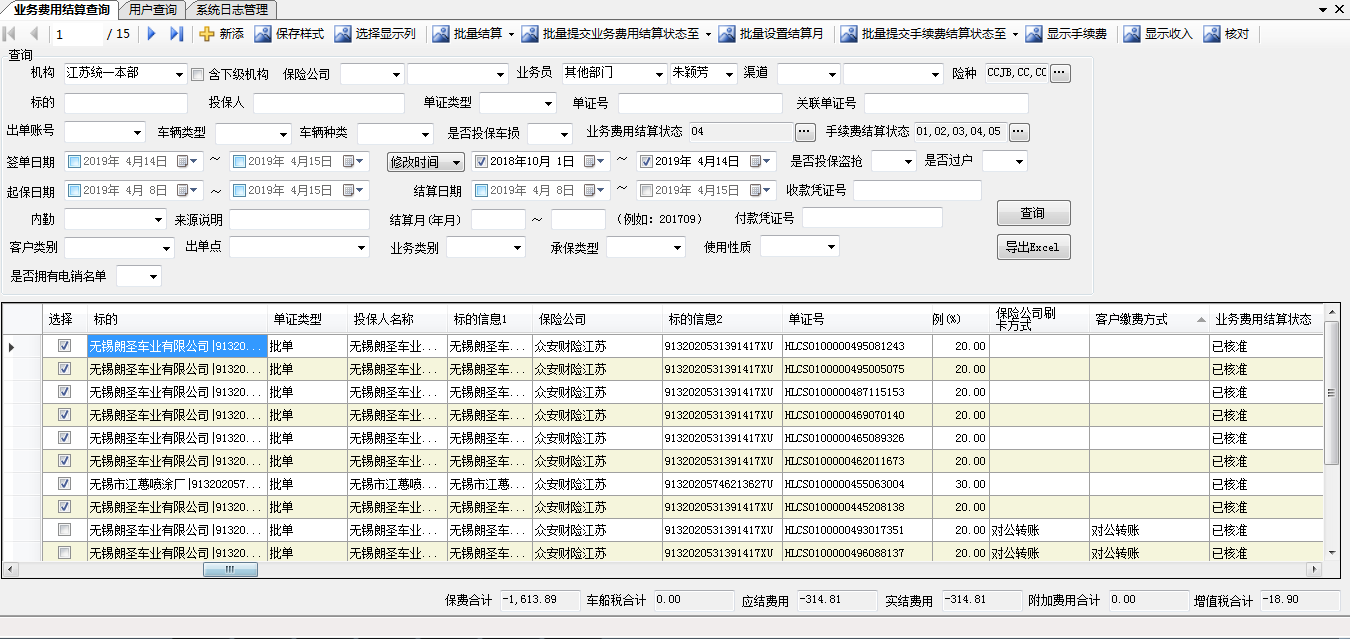Switch to the 用户查询 tab
This screenshot has width=1350, height=639.
(x=153, y=10)
